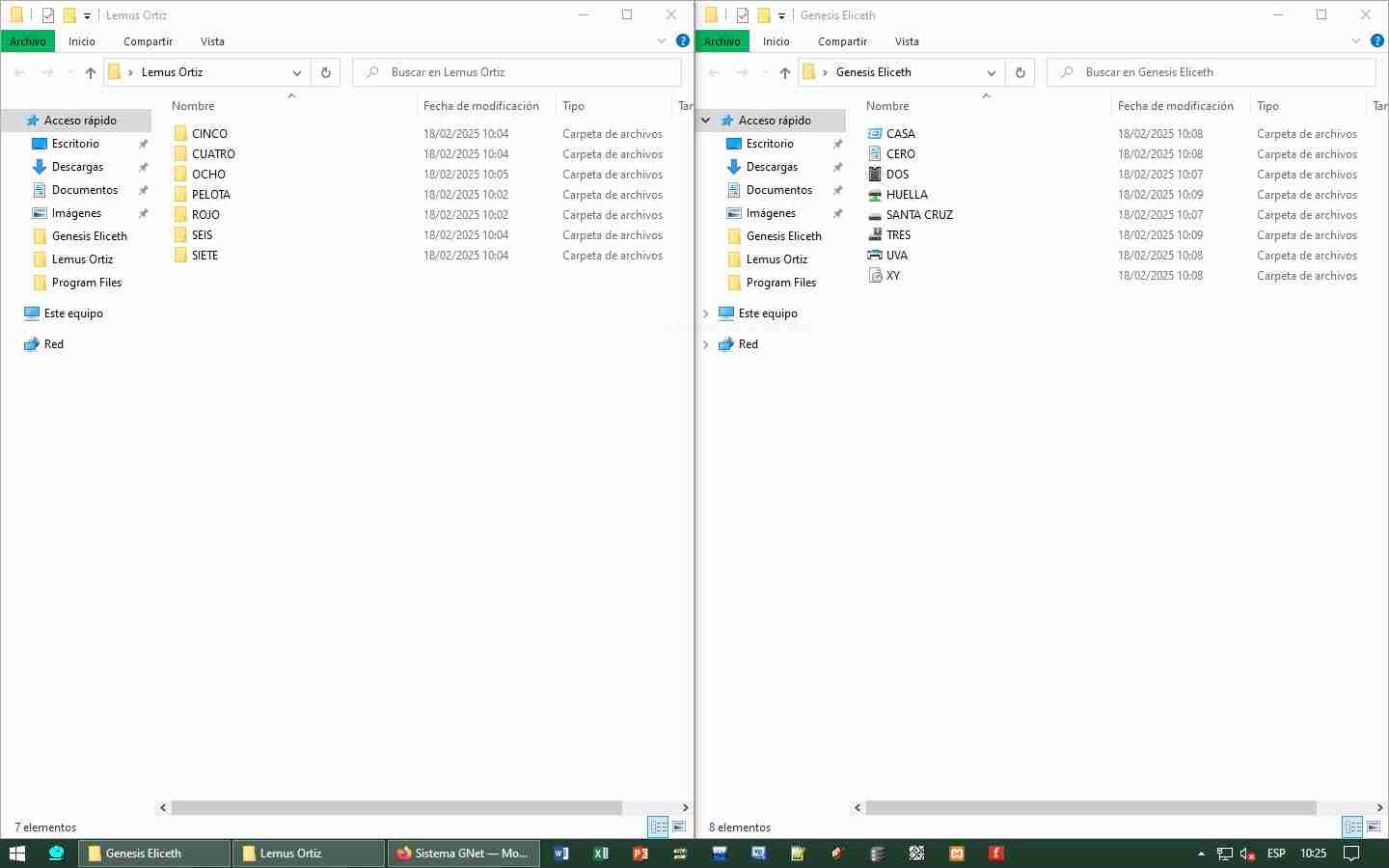Viewport: 1389px width, 868px height.
Task: Sort by Fecha de modificación in Genesis Eliceth window
Action: pyautogui.click(x=1176, y=106)
